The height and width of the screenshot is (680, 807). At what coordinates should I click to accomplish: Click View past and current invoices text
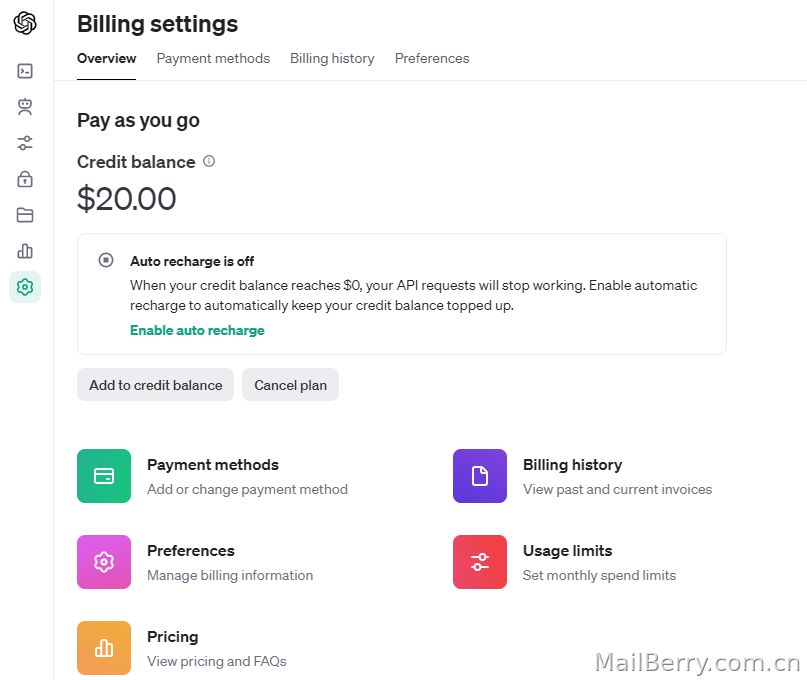pos(618,490)
